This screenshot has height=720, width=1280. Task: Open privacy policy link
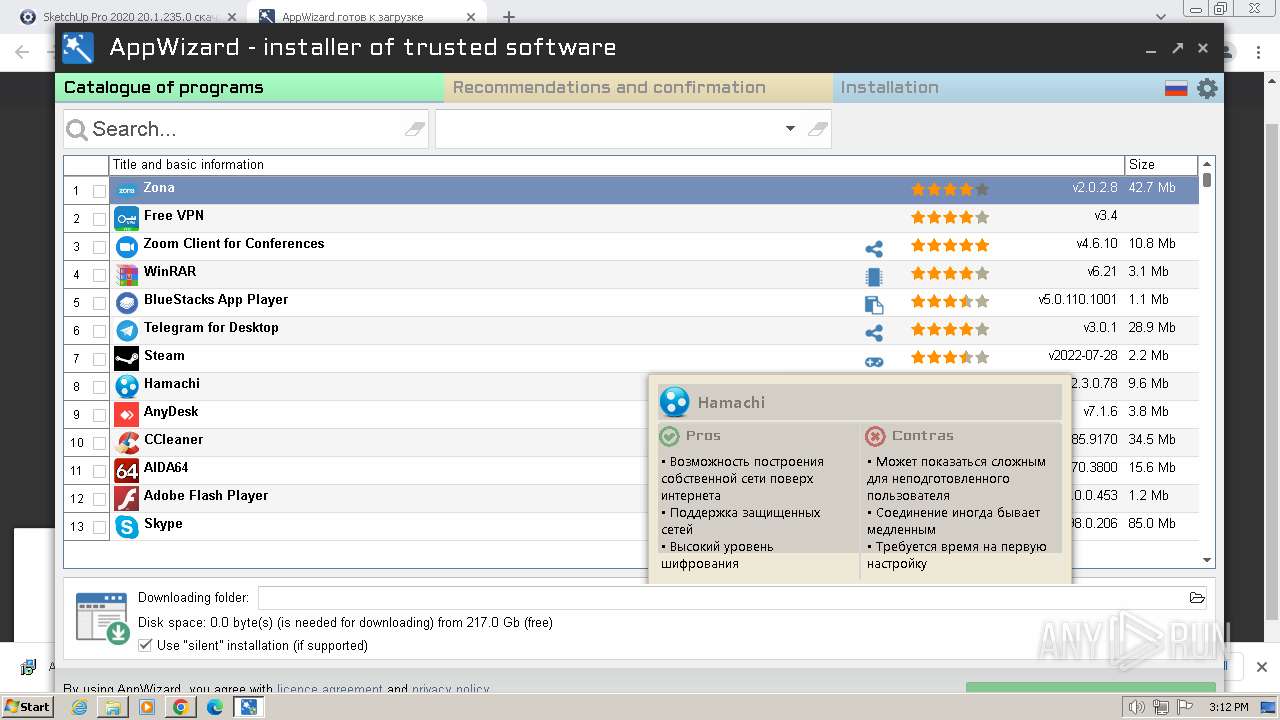[x=451, y=689]
